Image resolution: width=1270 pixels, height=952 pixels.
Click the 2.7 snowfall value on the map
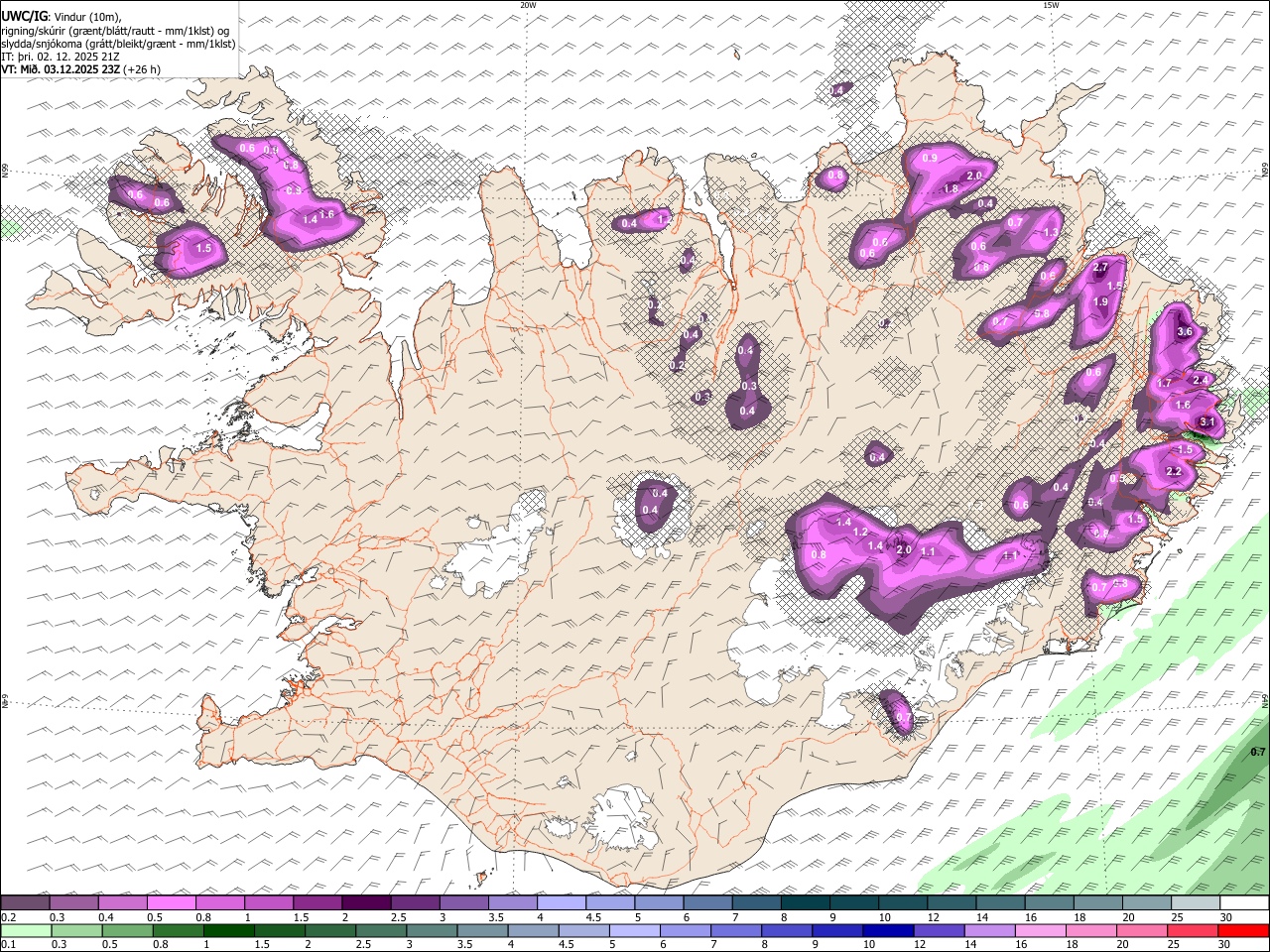(x=1099, y=268)
